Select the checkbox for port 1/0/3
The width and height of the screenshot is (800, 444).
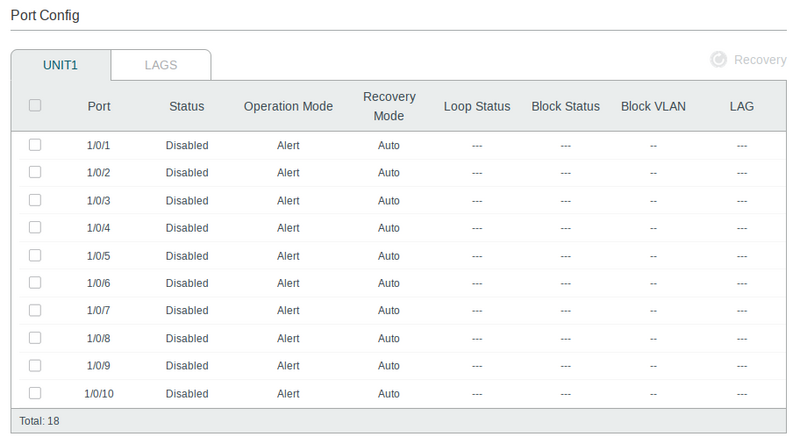tap(35, 200)
